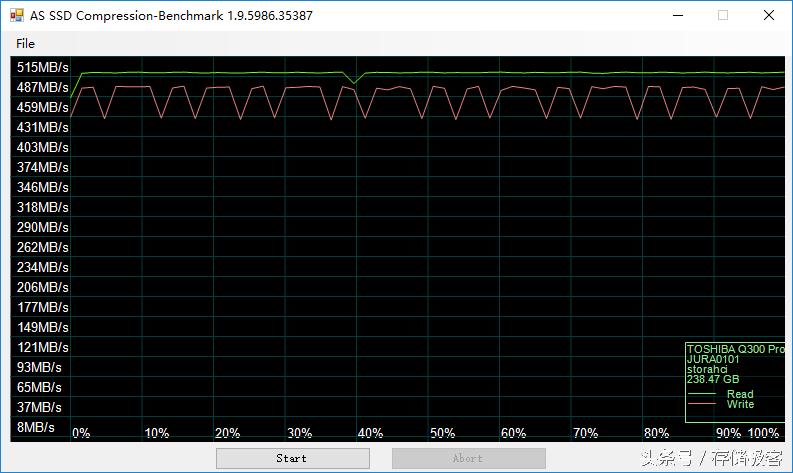Click the TOSHIBA Q300 Pro drive name
The image size is (793, 473).
point(736,349)
